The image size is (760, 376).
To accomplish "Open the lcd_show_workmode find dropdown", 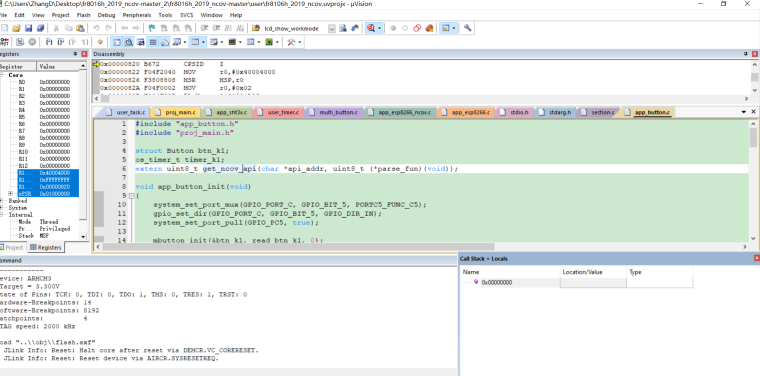I will click(332, 29).
